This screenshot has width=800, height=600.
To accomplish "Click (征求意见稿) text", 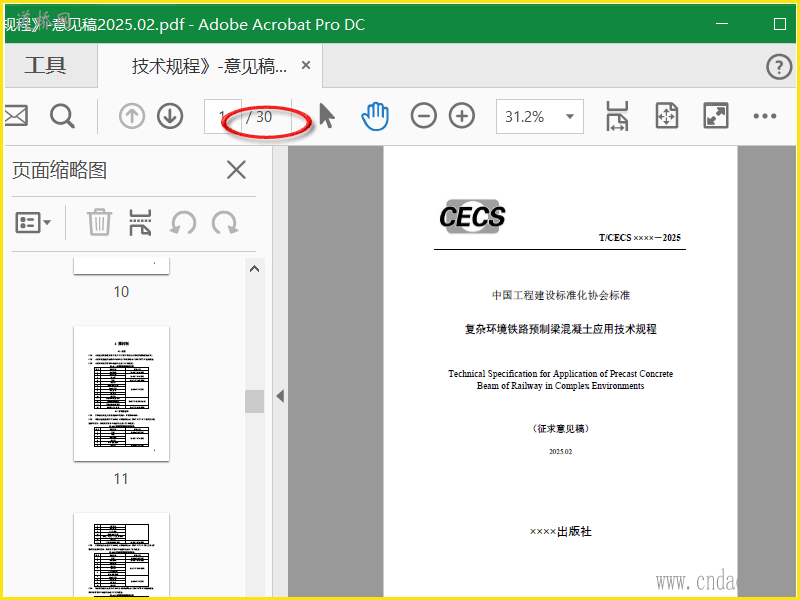I will (x=560, y=429).
